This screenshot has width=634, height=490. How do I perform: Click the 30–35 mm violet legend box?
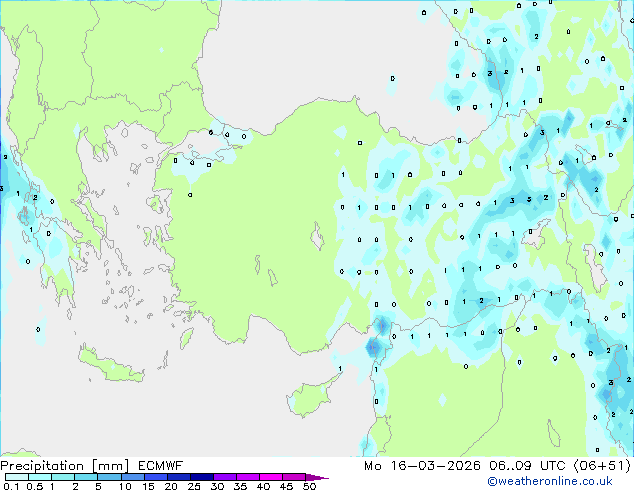tap(225, 477)
